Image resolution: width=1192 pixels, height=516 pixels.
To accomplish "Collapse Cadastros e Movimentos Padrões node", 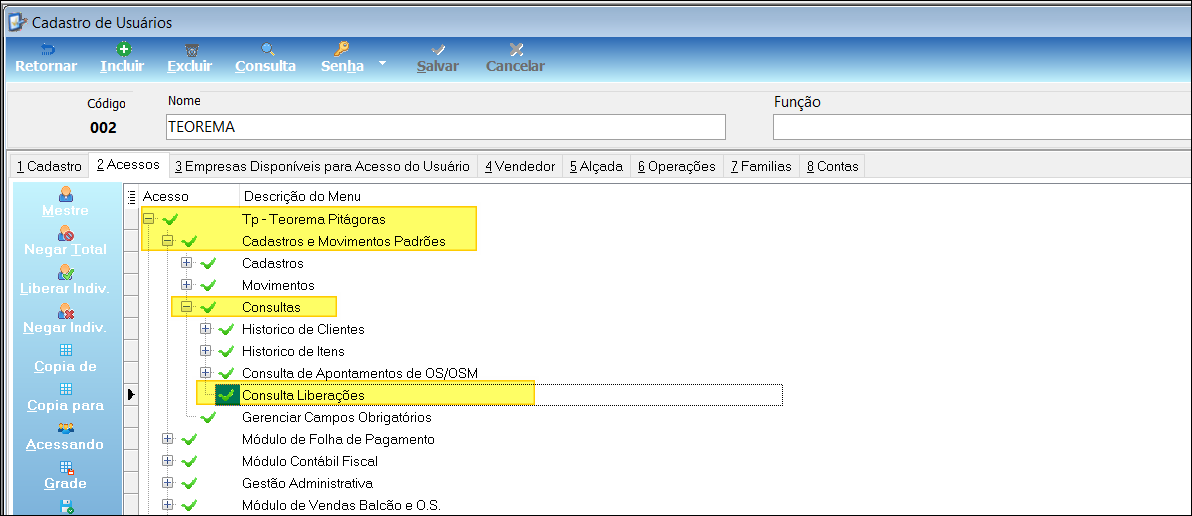I will coord(168,241).
